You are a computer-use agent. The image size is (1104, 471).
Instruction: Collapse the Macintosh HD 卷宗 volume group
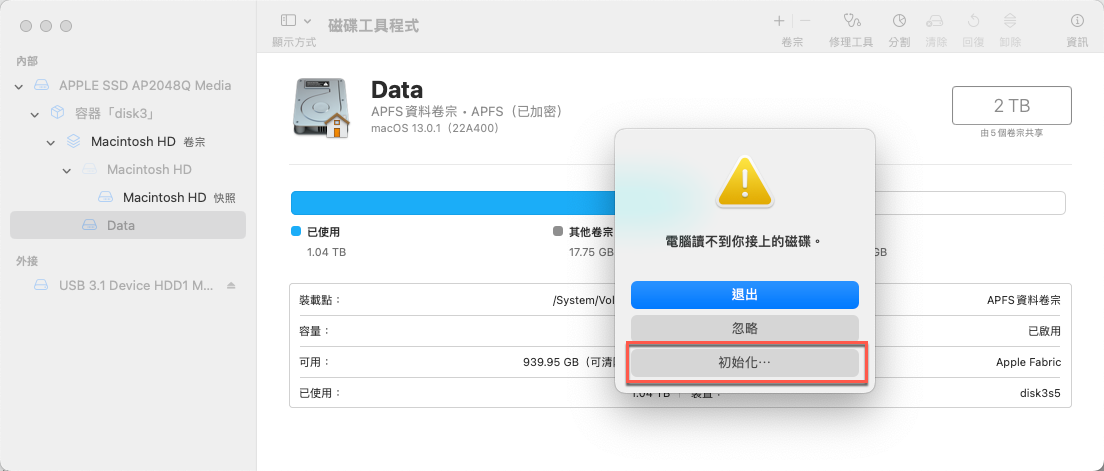coord(51,142)
